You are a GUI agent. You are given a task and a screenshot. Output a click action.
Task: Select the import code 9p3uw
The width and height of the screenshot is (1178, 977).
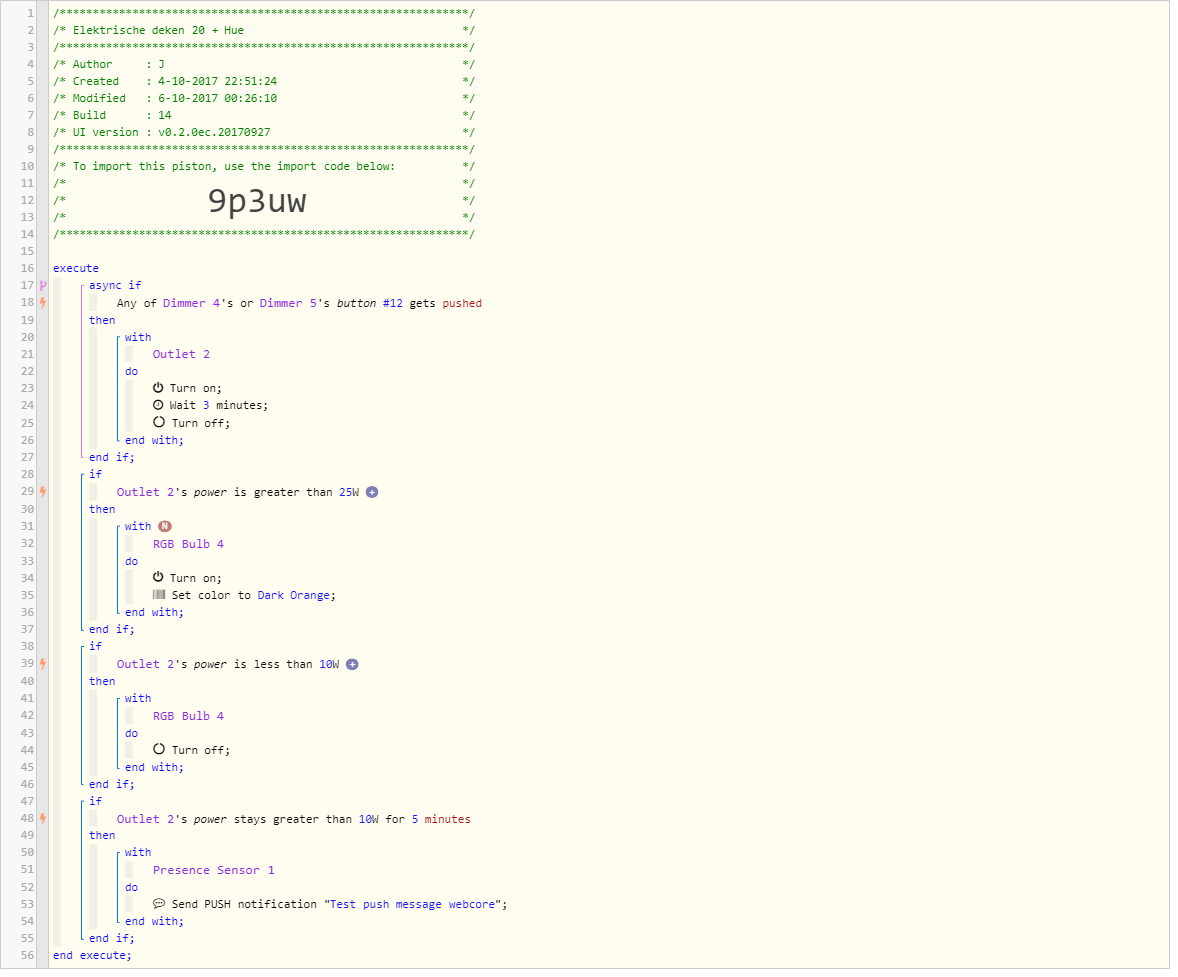pyautogui.click(x=257, y=201)
